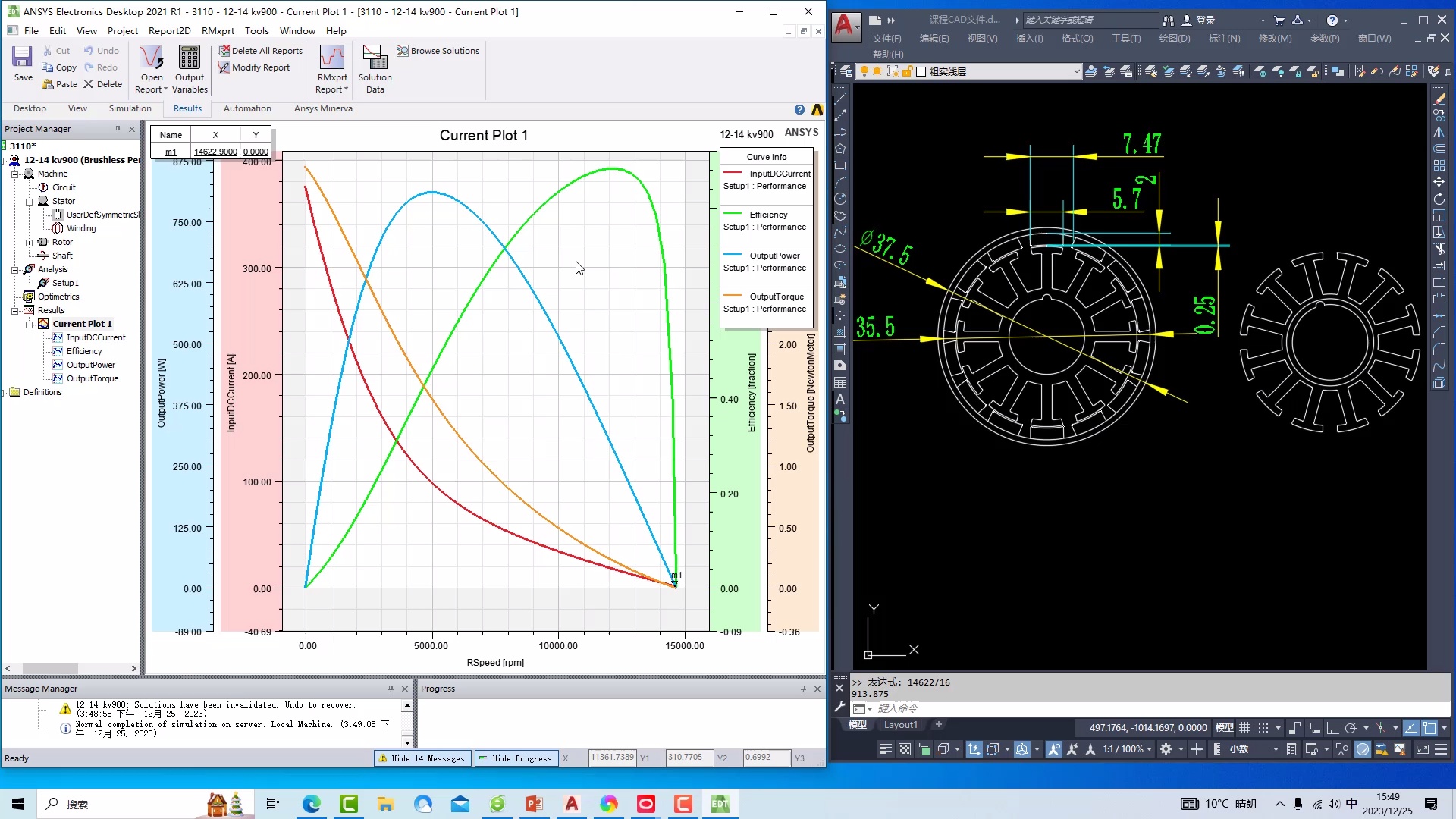Select OutputTorque trace in project tree
1456x819 pixels.
(93, 378)
